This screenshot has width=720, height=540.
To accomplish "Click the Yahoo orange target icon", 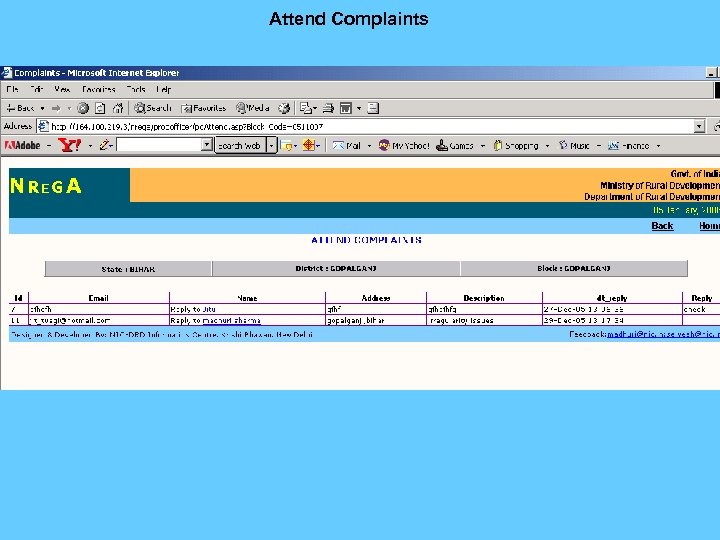I will tap(309, 146).
